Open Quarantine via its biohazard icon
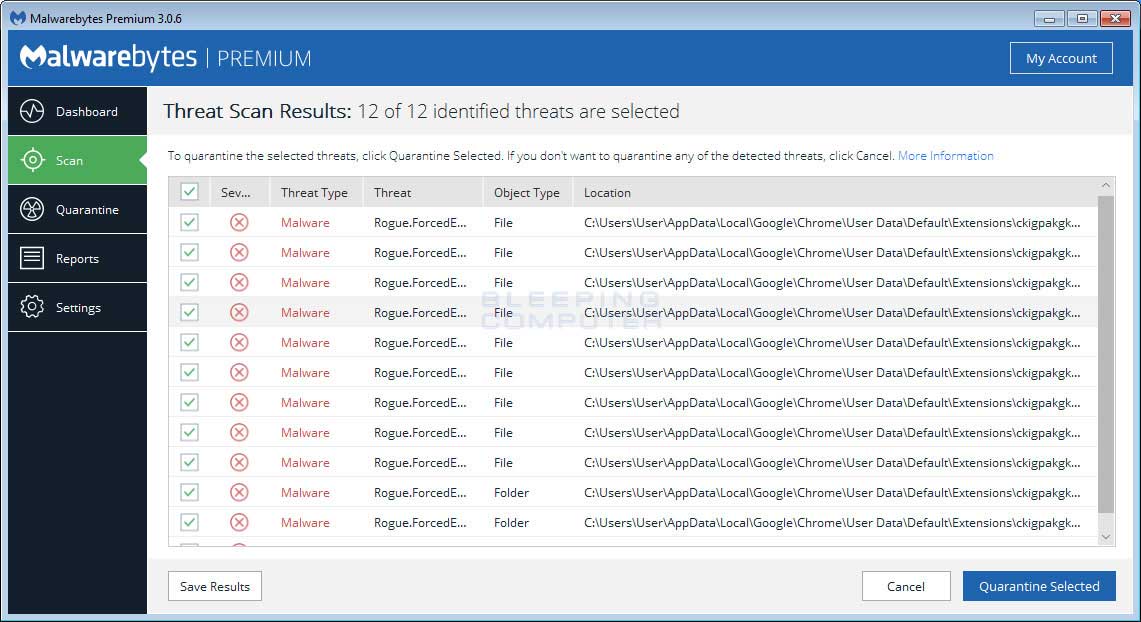1141x622 pixels. pos(34,209)
